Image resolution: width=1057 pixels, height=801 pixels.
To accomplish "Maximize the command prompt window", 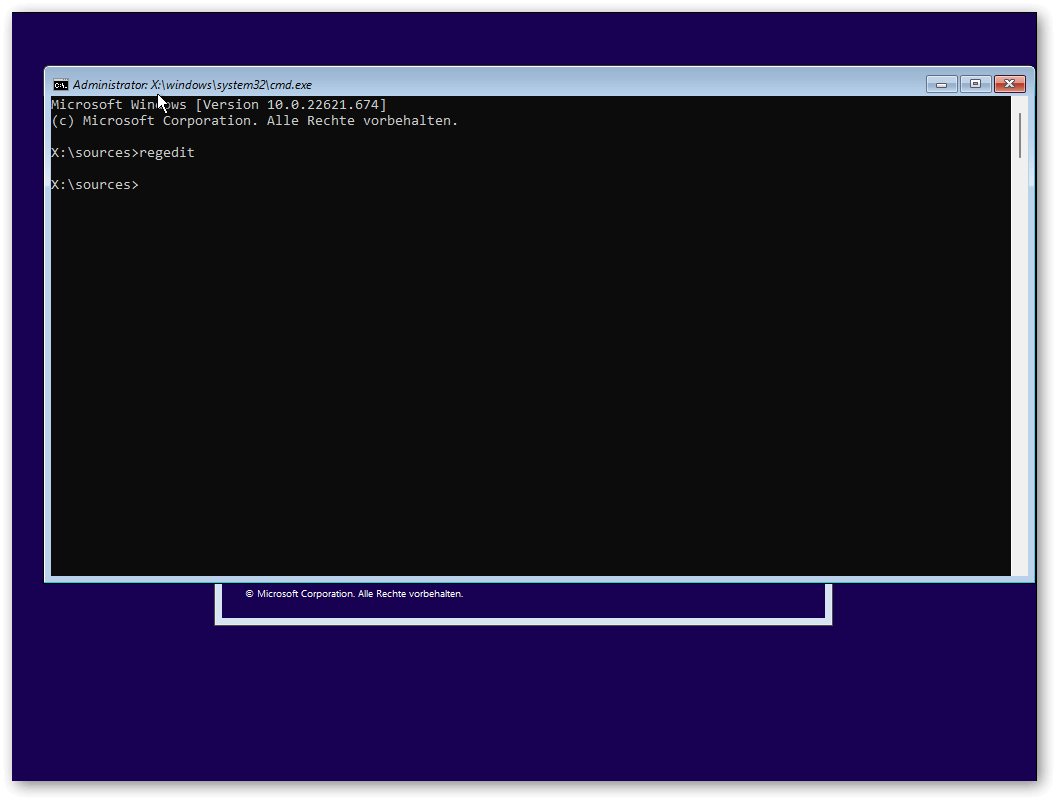I will [975, 84].
